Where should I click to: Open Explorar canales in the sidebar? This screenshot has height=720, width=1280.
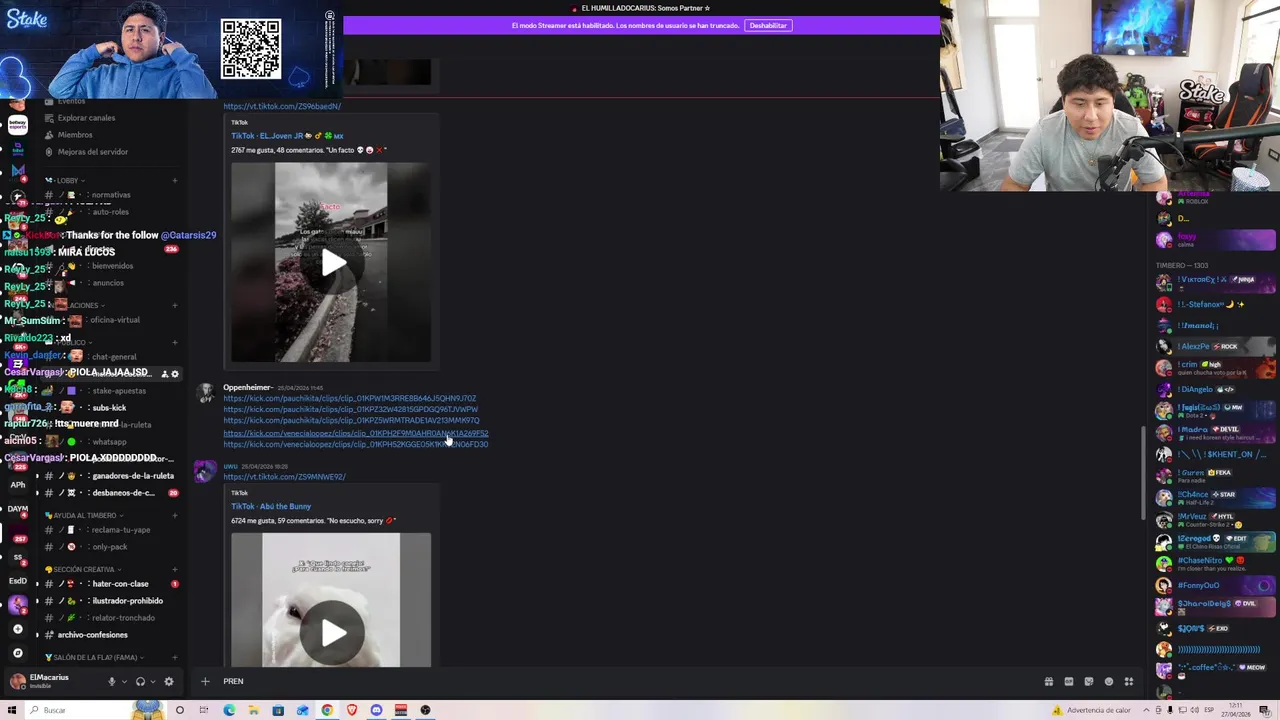(x=86, y=118)
